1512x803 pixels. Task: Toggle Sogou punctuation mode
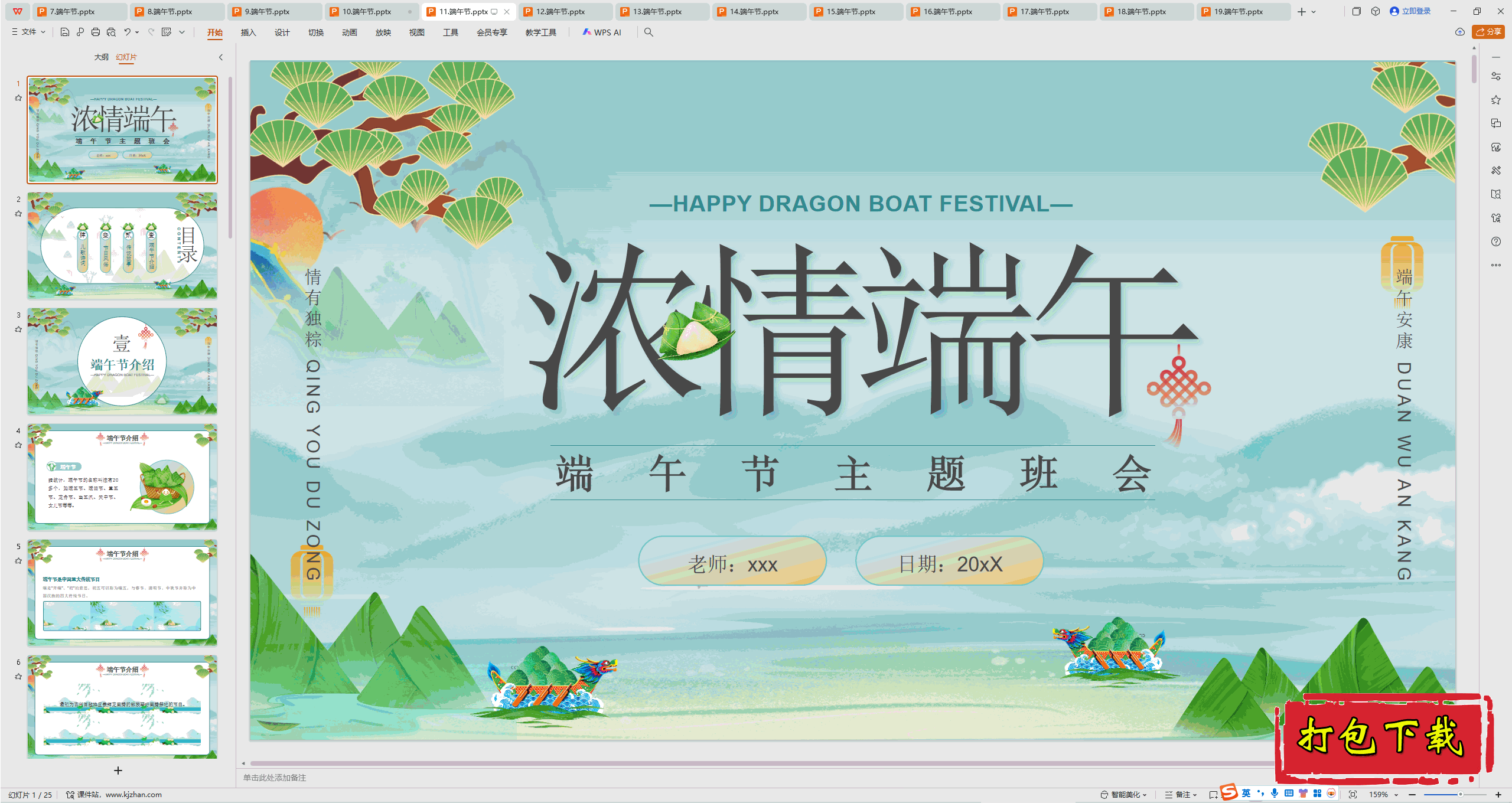coord(1260,793)
